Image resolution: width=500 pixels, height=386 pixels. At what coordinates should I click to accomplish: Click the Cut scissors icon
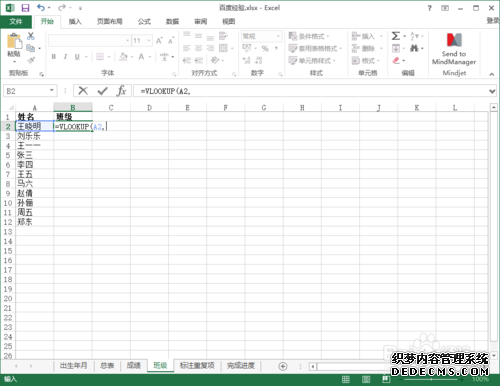coord(31,36)
